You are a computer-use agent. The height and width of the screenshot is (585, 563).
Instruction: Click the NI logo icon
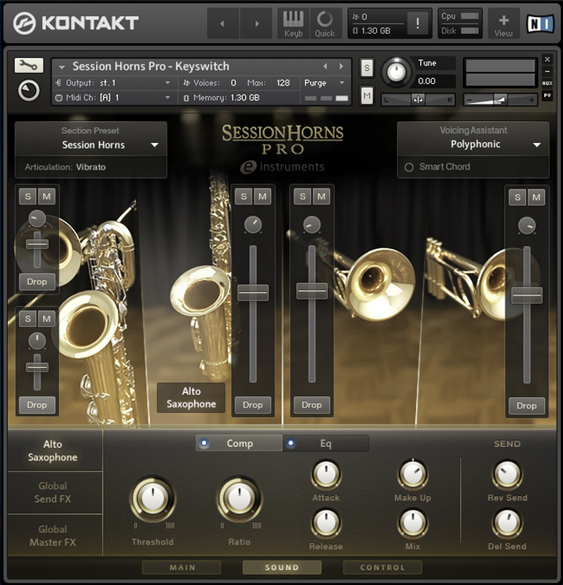539,24
